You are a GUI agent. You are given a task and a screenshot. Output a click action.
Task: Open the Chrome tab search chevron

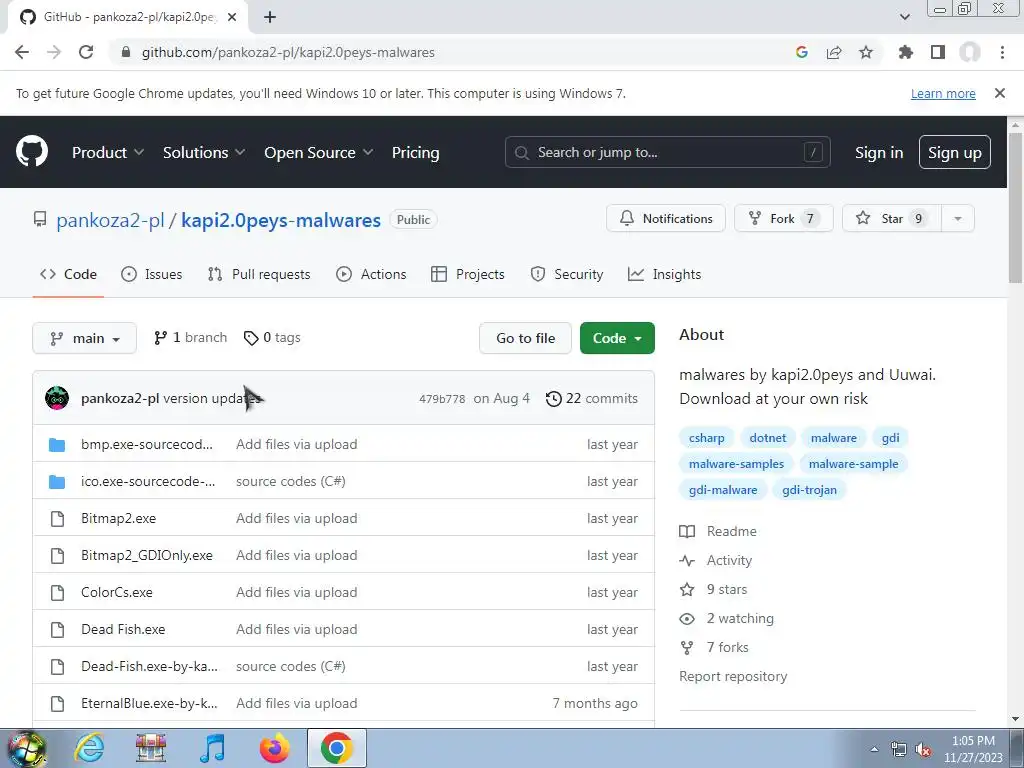click(904, 17)
